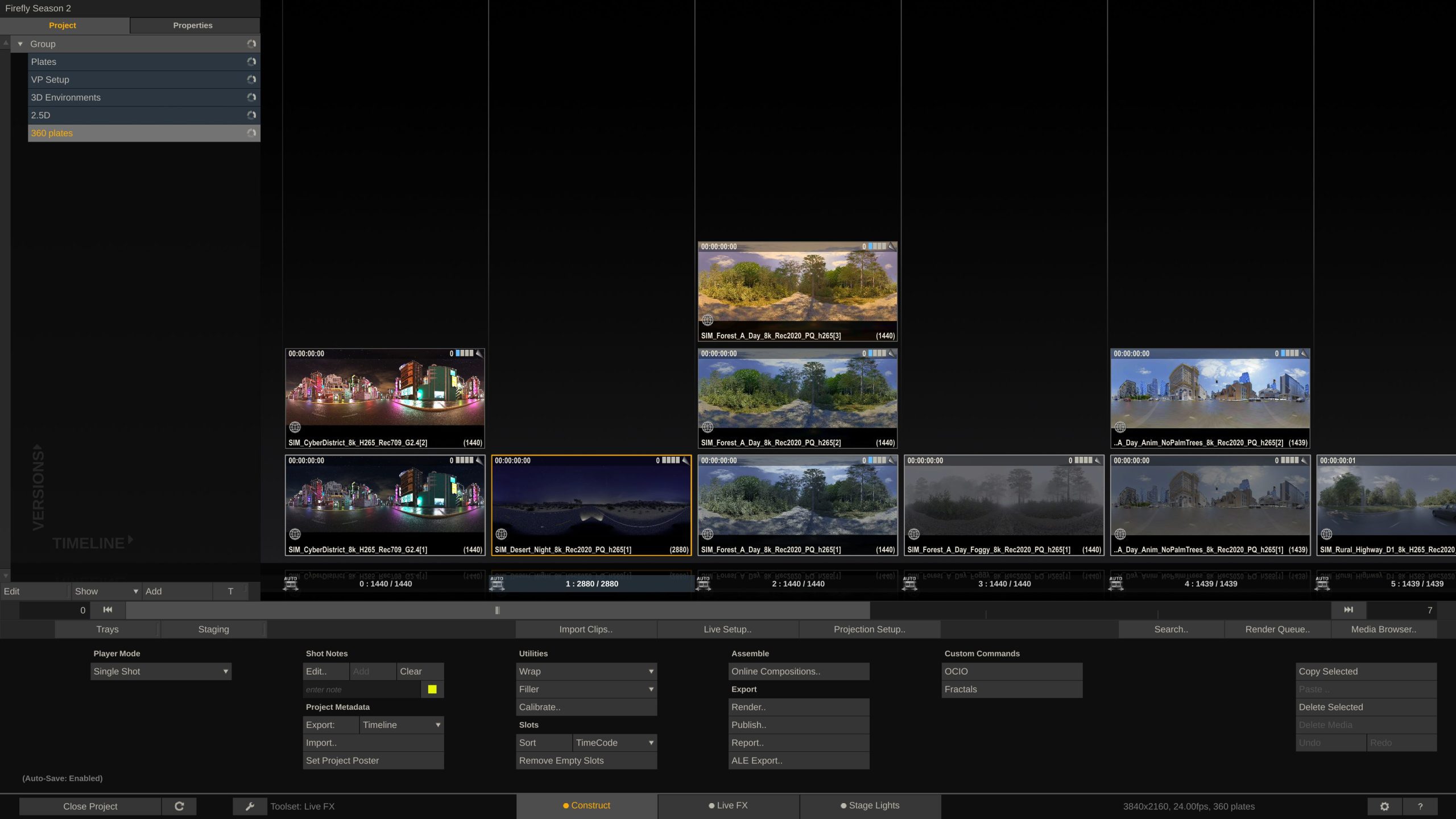Viewport: 1456px width, 819px height.
Task: Click the refresh icon next to the Plates group
Action: click(x=251, y=61)
